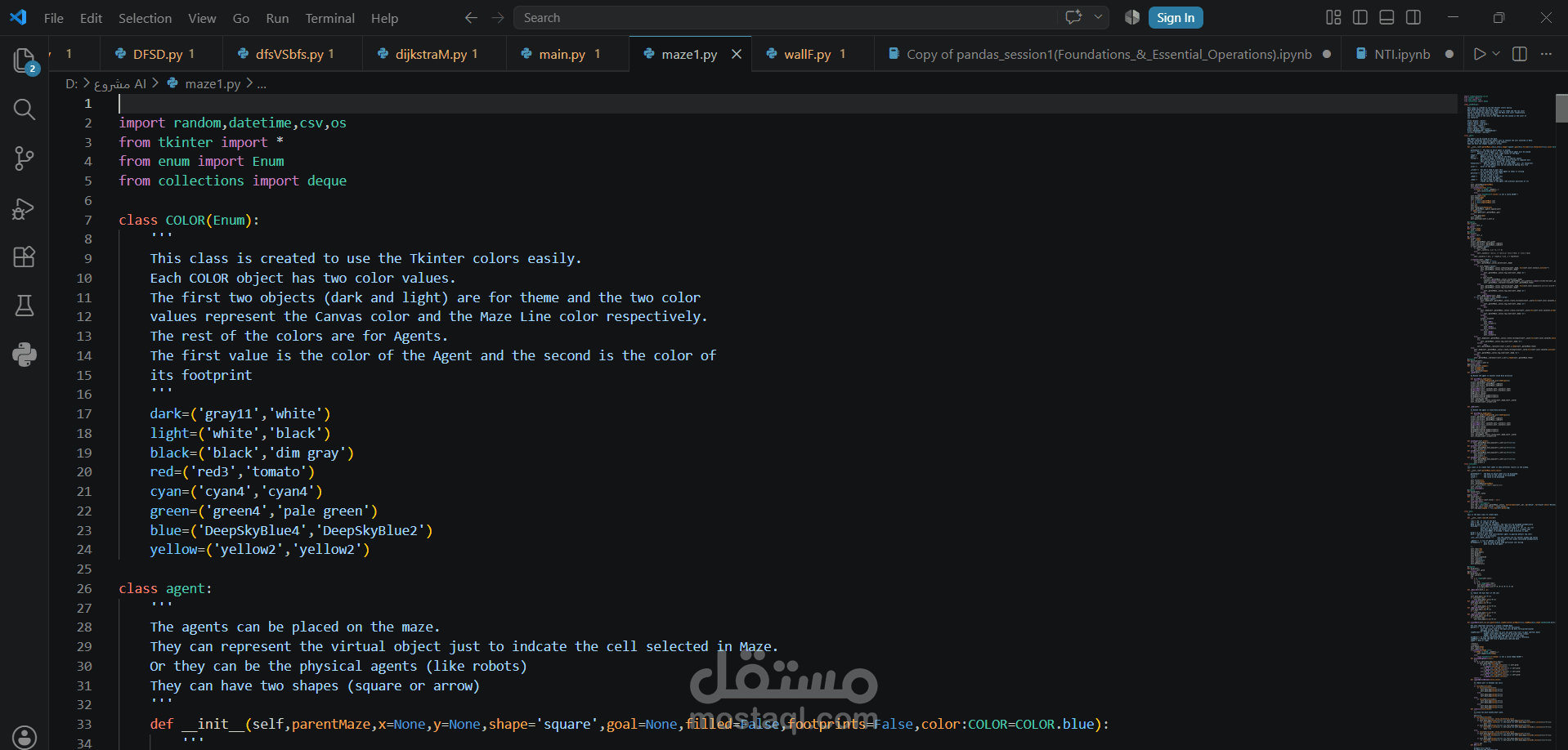Click the "blue=('DeepSkyBlue4','DeepSkyBlue2')" line
1568x750 pixels.
click(x=291, y=530)
